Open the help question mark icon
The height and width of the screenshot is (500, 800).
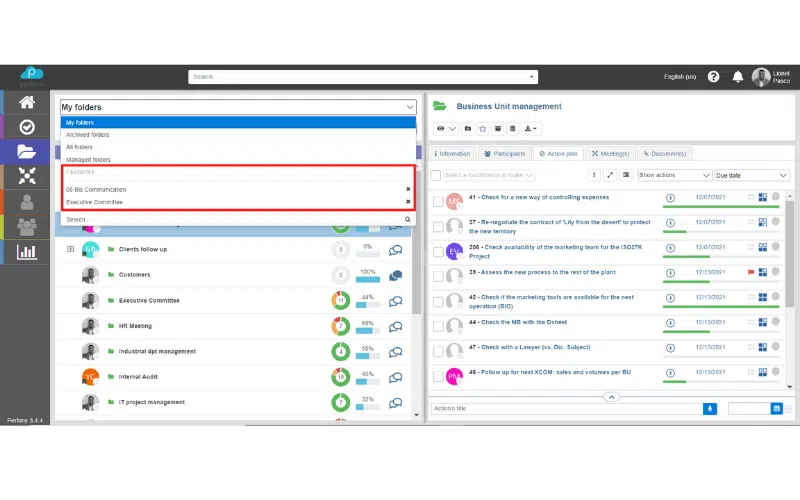coord(713,77)
